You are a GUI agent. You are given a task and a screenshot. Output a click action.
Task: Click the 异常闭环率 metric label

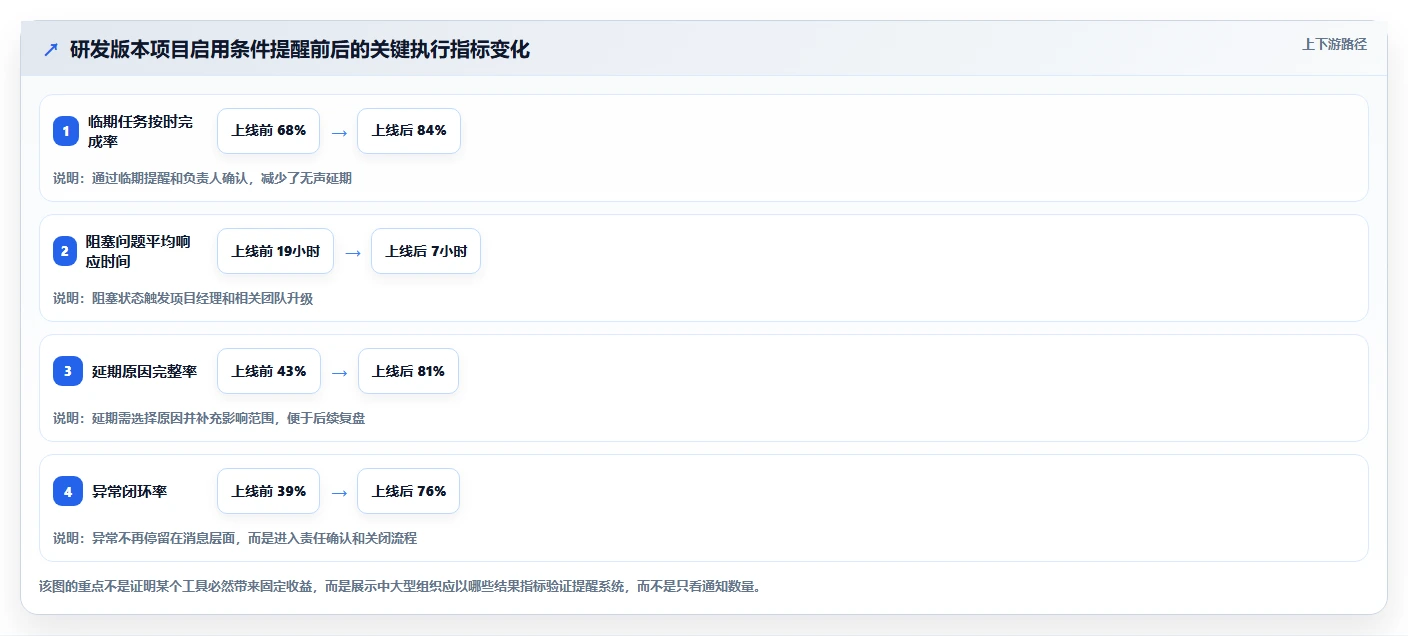129,491
